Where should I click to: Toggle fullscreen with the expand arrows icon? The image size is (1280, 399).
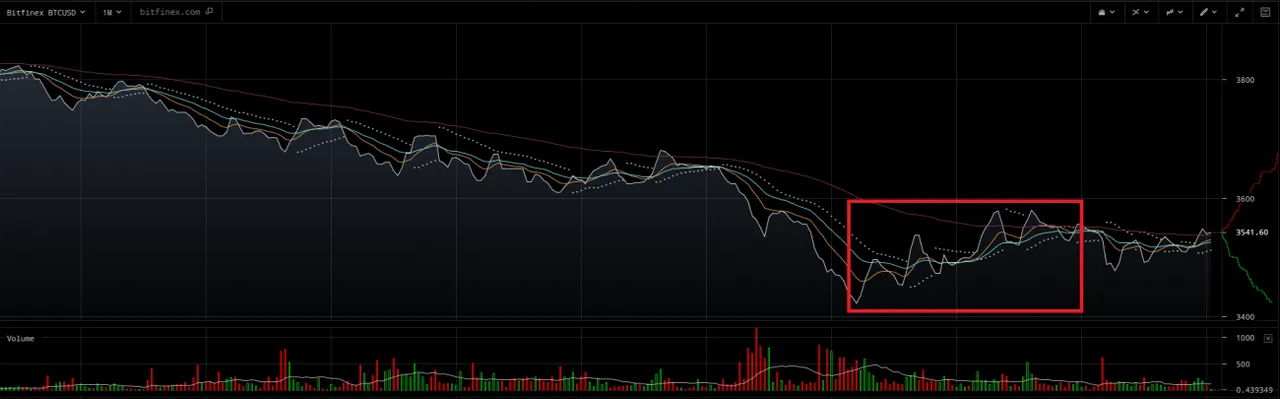click(x=1240, y=12)
